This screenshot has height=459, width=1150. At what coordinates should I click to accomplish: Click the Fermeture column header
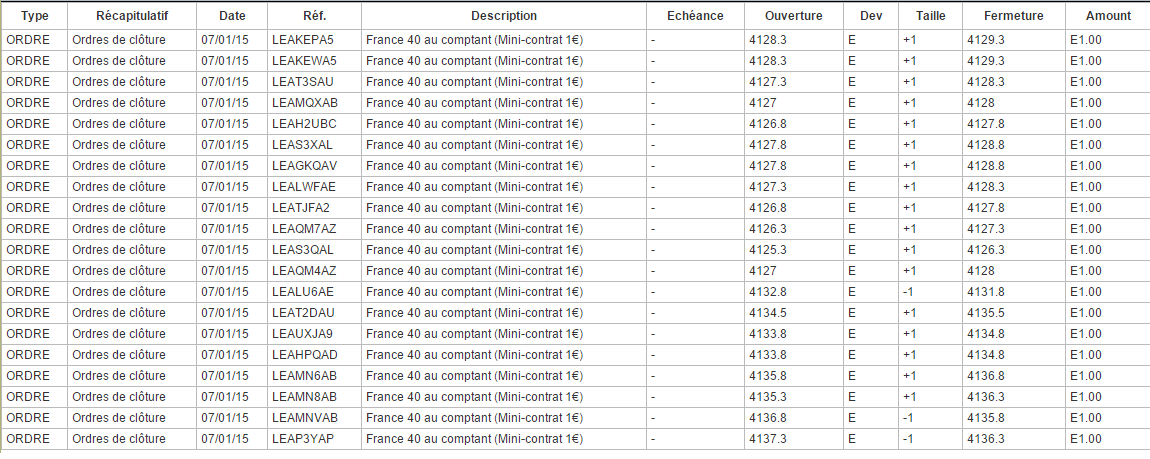[1013, 16]
